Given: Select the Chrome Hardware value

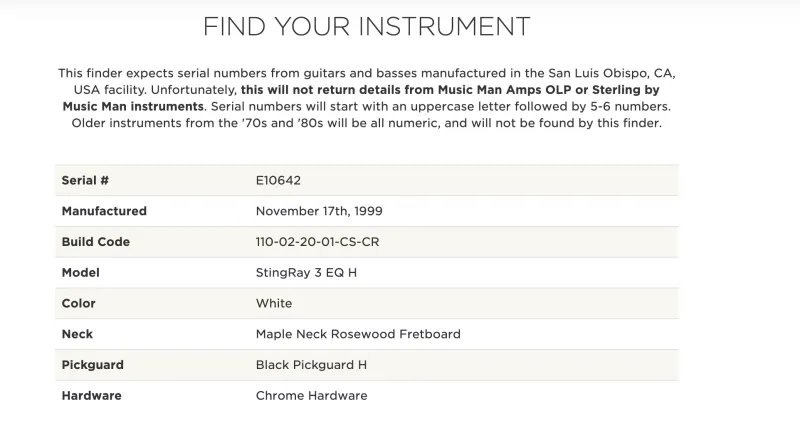Looking at the screenshot, I should pyautogui.click(x=311, y=396).
